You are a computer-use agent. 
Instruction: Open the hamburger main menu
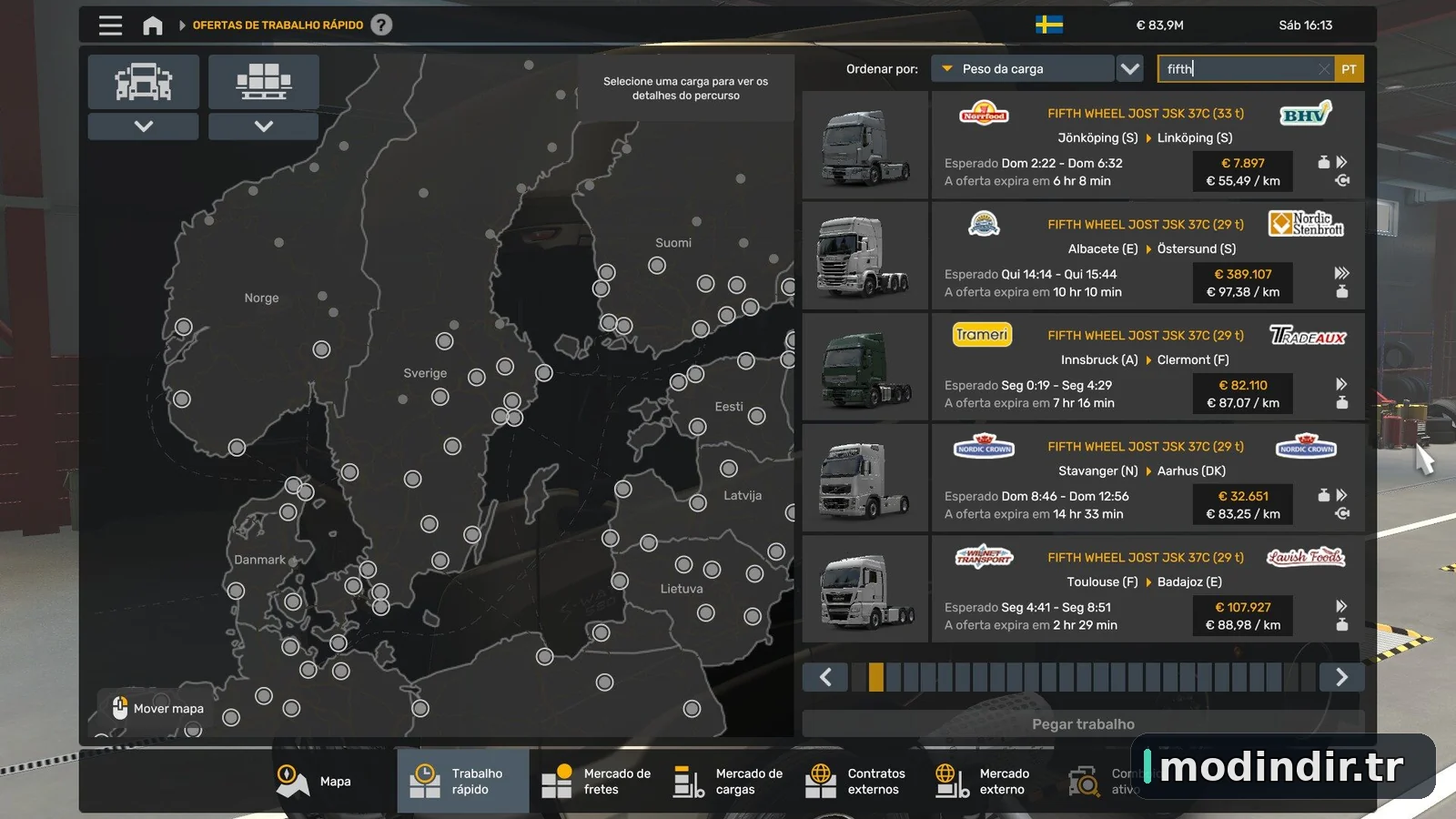pos(110,25)
